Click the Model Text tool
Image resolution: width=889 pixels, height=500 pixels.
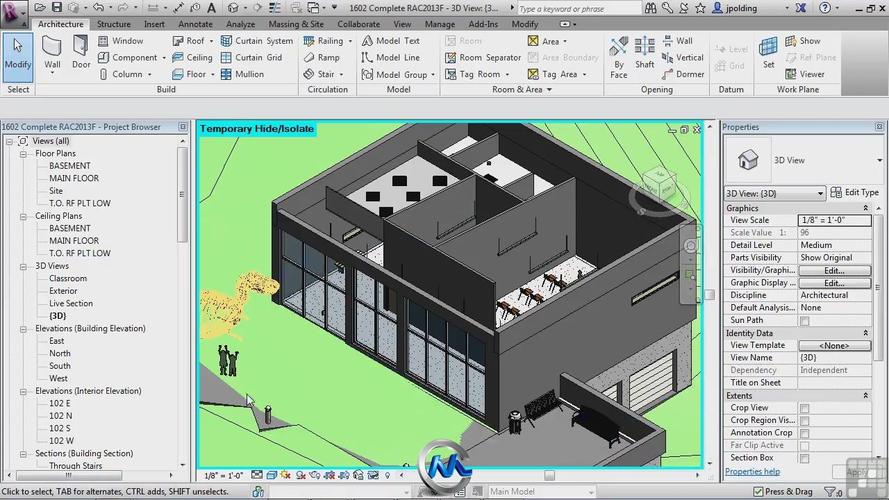[391, 41]
